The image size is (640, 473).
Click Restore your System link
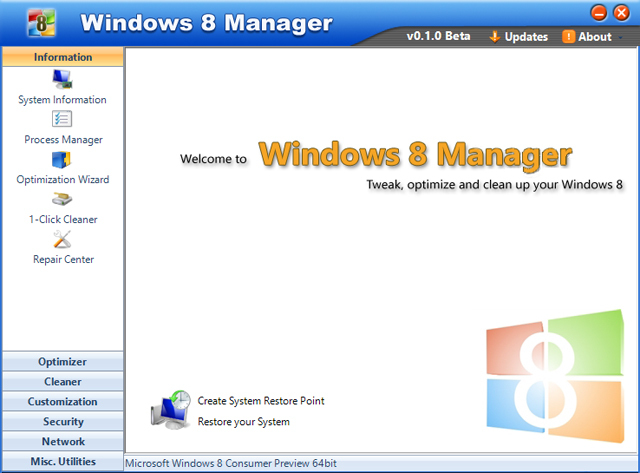[x=244, y=422]
